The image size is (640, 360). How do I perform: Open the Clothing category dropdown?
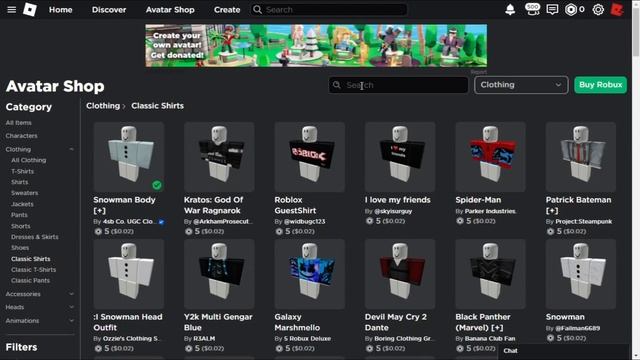(x=521, y=85)
